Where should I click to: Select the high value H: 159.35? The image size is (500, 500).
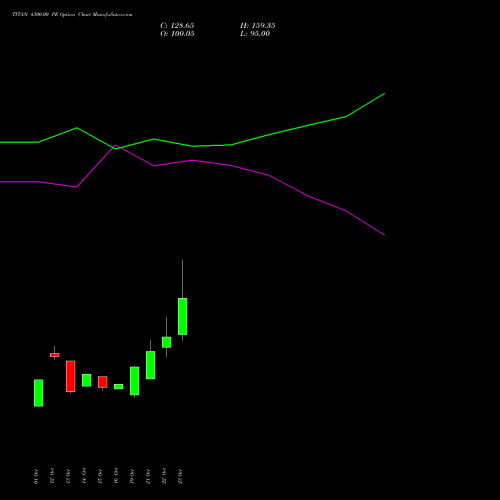click(x=257, y=26)
